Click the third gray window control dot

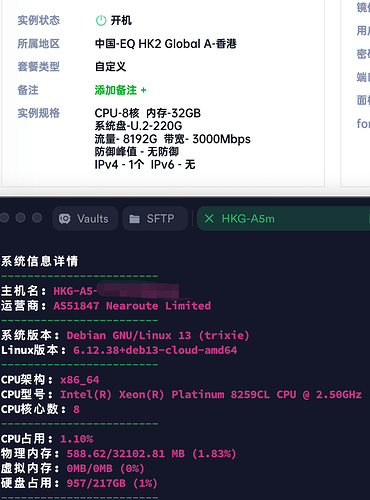37,218
